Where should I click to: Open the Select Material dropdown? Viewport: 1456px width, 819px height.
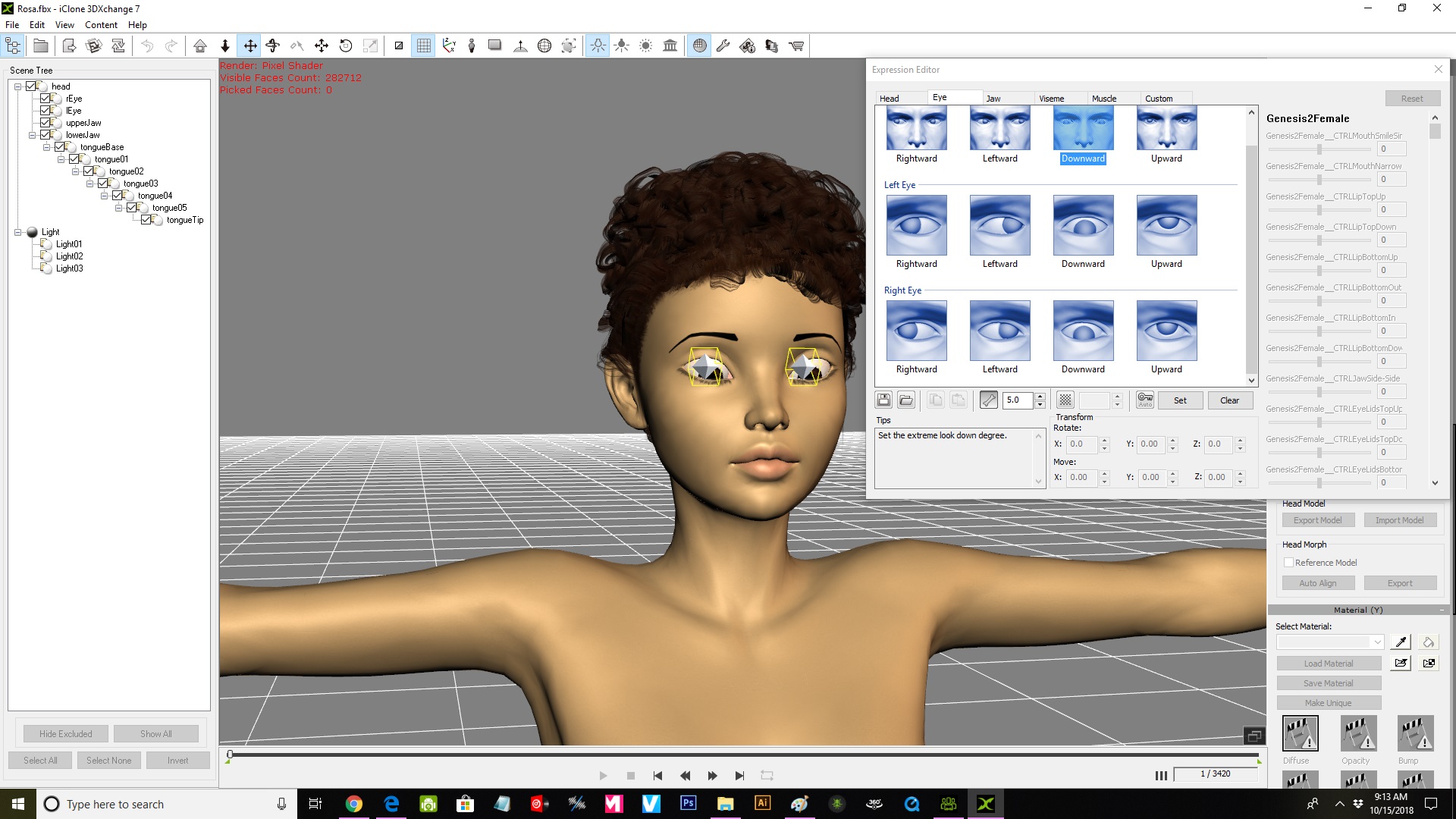[x=1377, y=642]
